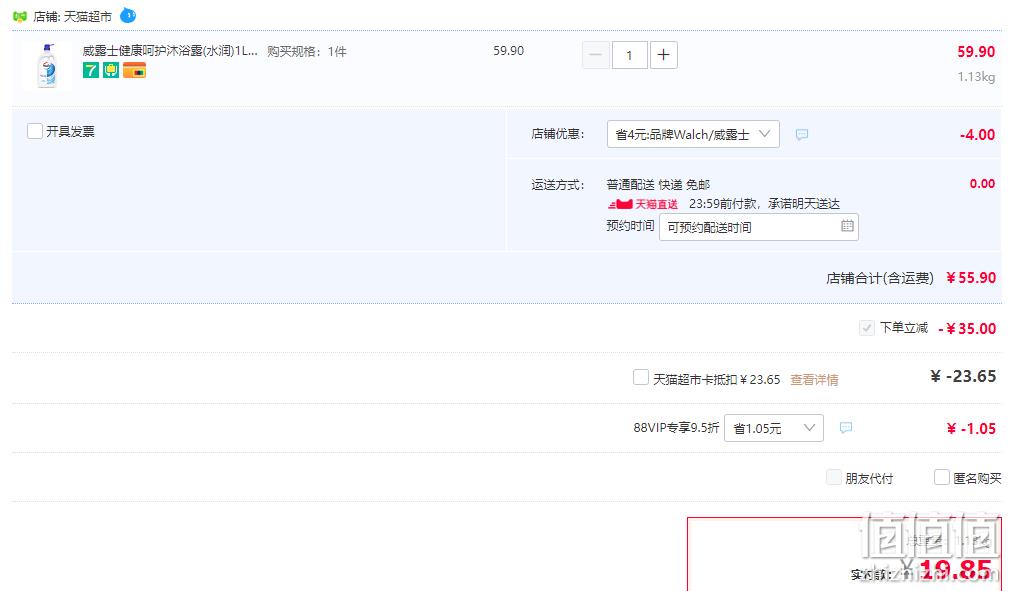Click the ¥-1.05 VIP discount amount
The height and width of the screenshot is (591, 1009).
pos(971,429)
